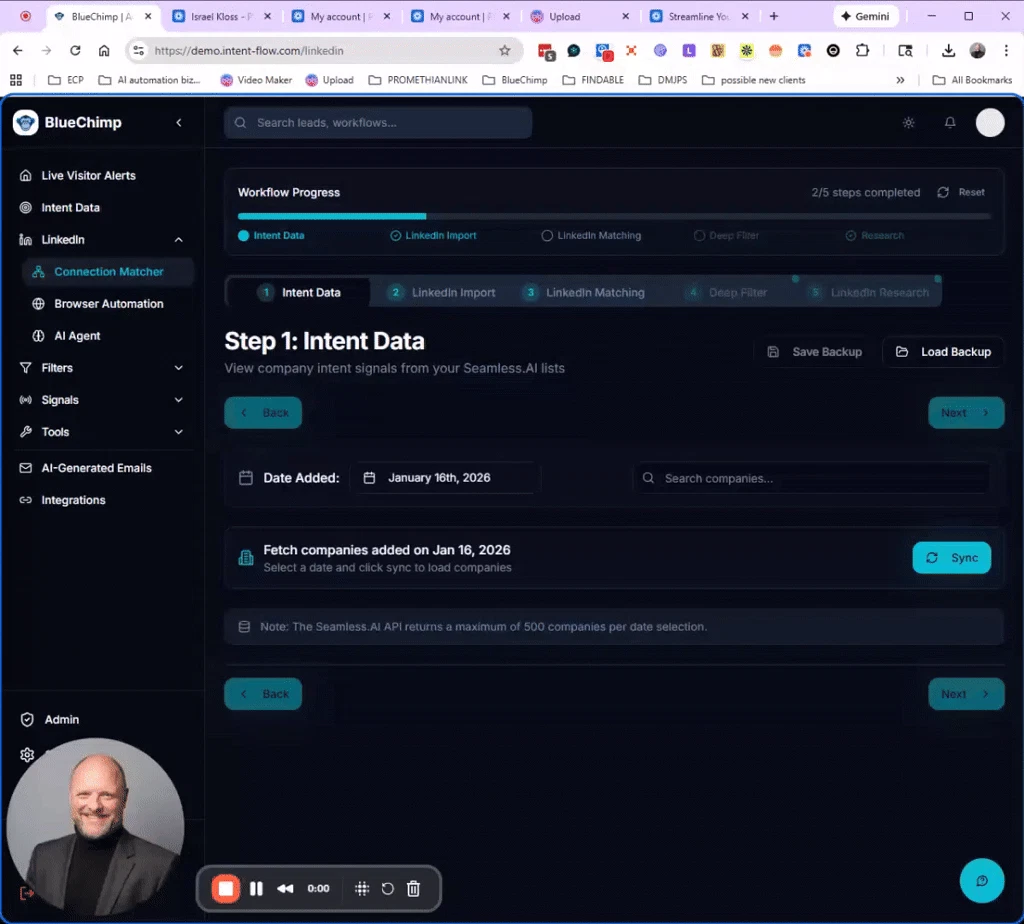Select Connection Matcher in sidebar

point(108,272)
